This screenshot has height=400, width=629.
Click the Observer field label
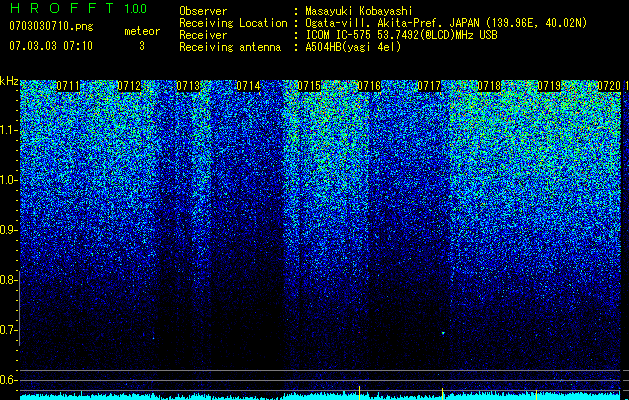(203, 11)
